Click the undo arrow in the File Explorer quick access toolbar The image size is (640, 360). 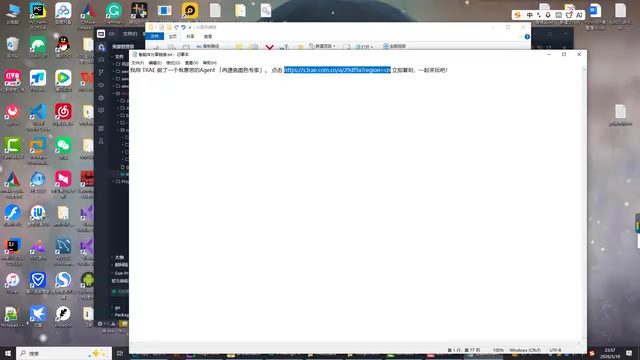coord(184,27)
